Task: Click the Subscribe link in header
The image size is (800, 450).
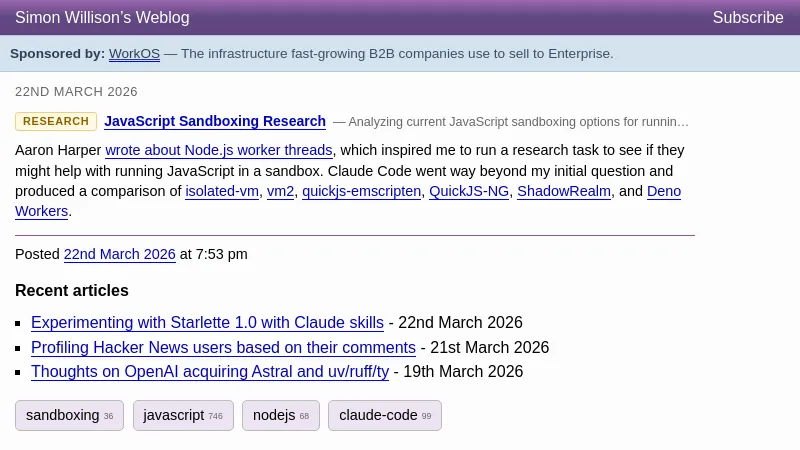Action: pyautogui.click(x=747, y=18)
